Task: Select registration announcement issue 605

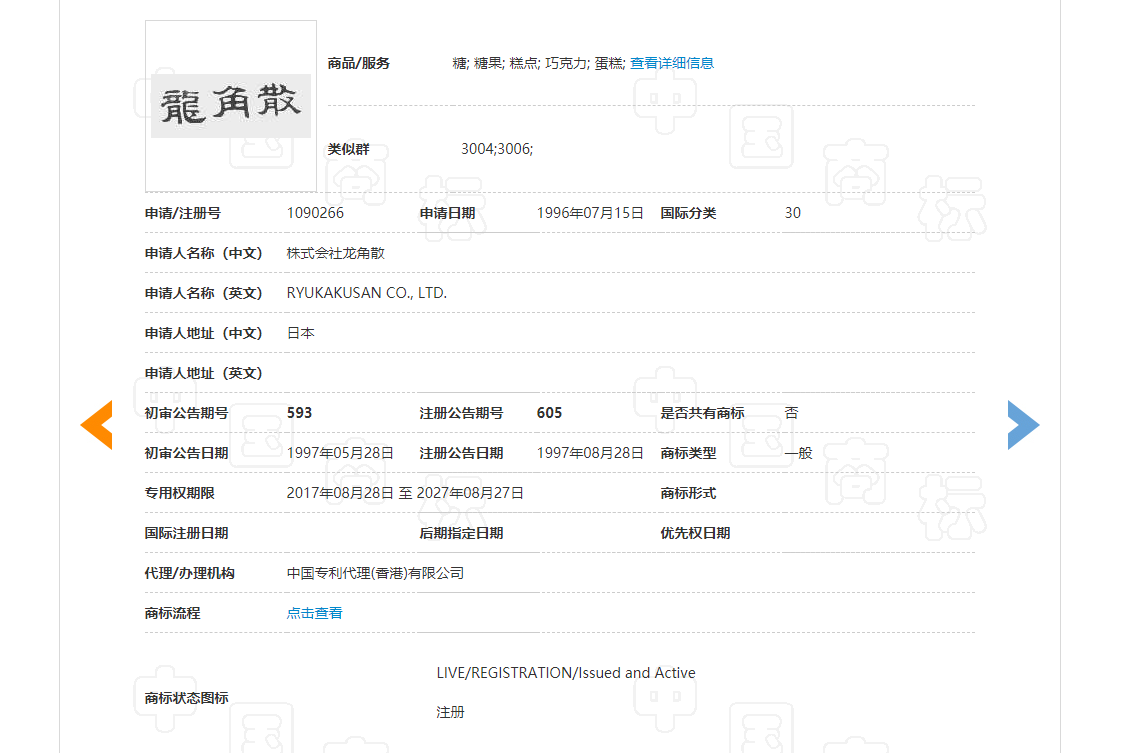Action: coord(549,413)
